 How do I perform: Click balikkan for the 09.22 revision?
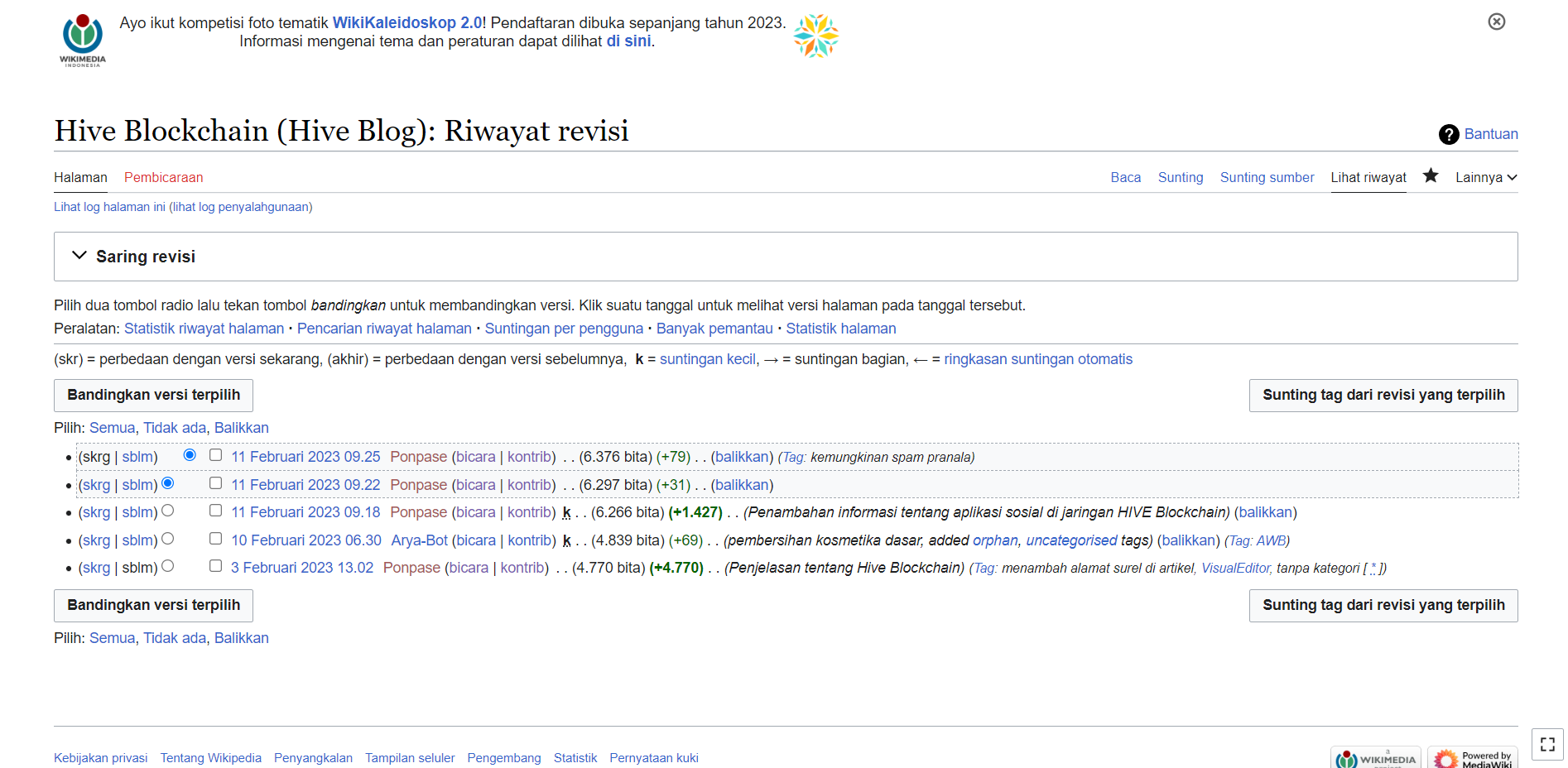click(742, 485)
